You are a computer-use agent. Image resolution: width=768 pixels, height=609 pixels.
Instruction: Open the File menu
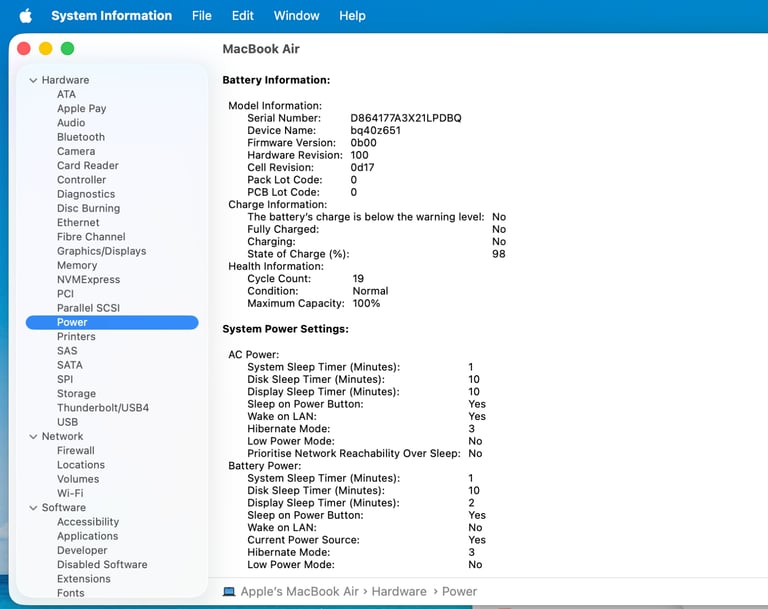[202, 16]
